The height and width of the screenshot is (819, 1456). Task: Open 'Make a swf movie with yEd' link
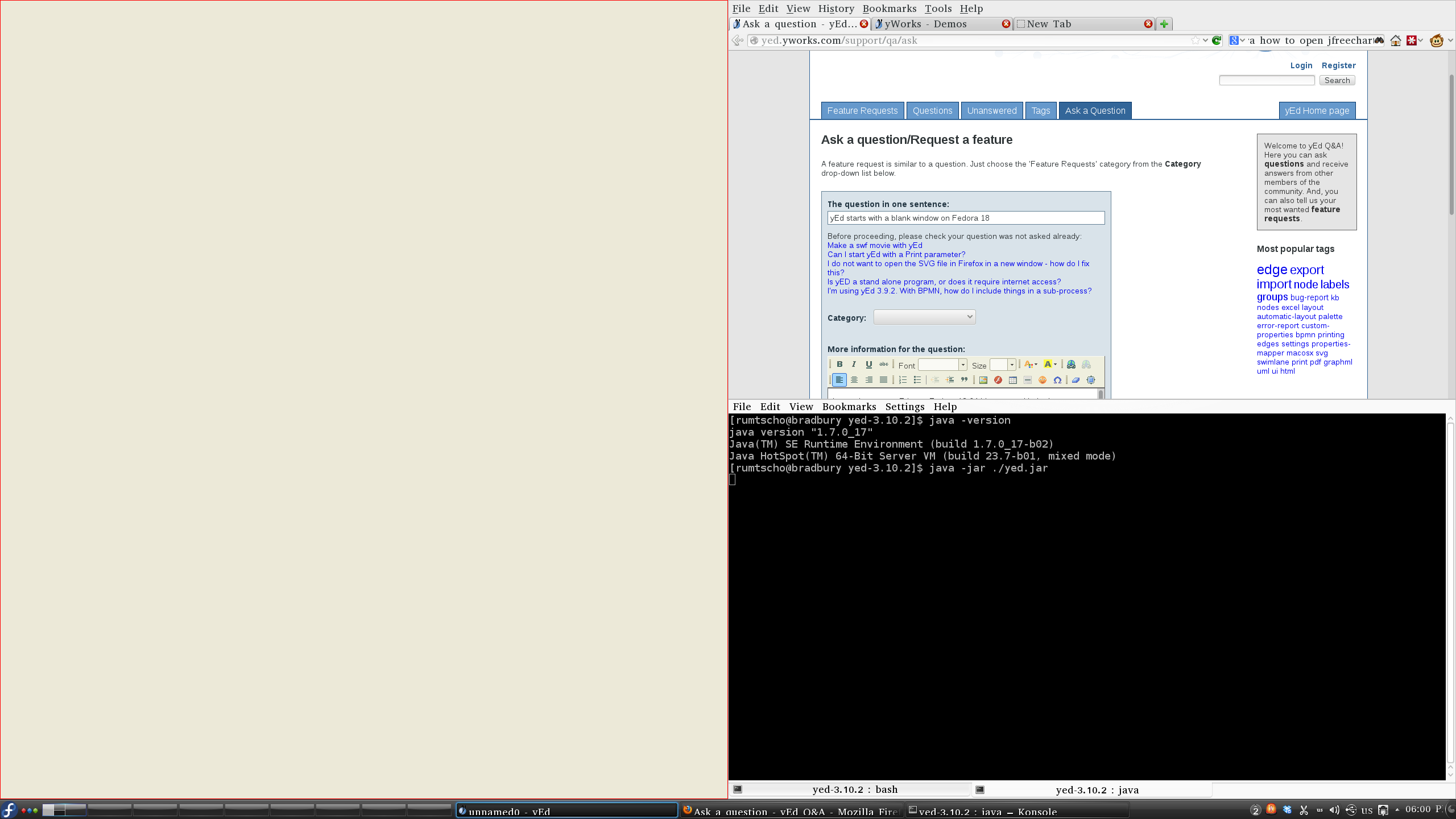pos(875,245)
